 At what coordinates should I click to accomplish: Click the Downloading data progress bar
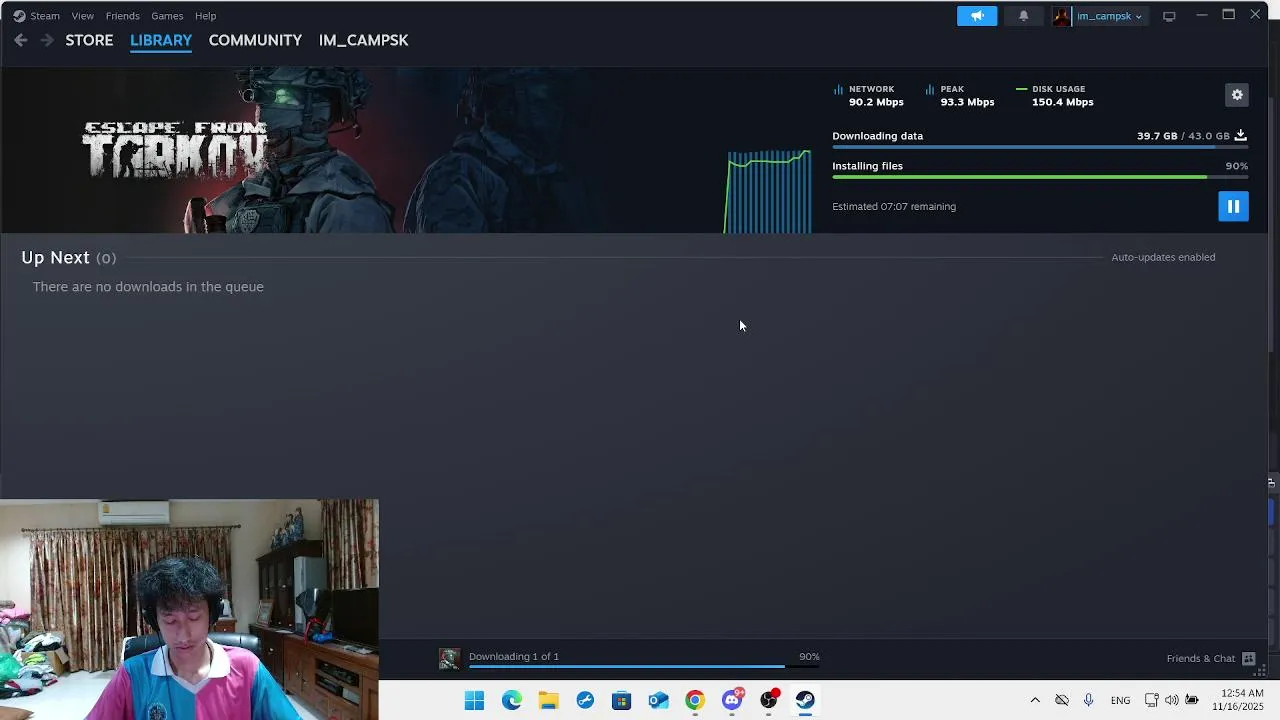coord(1040,147)
